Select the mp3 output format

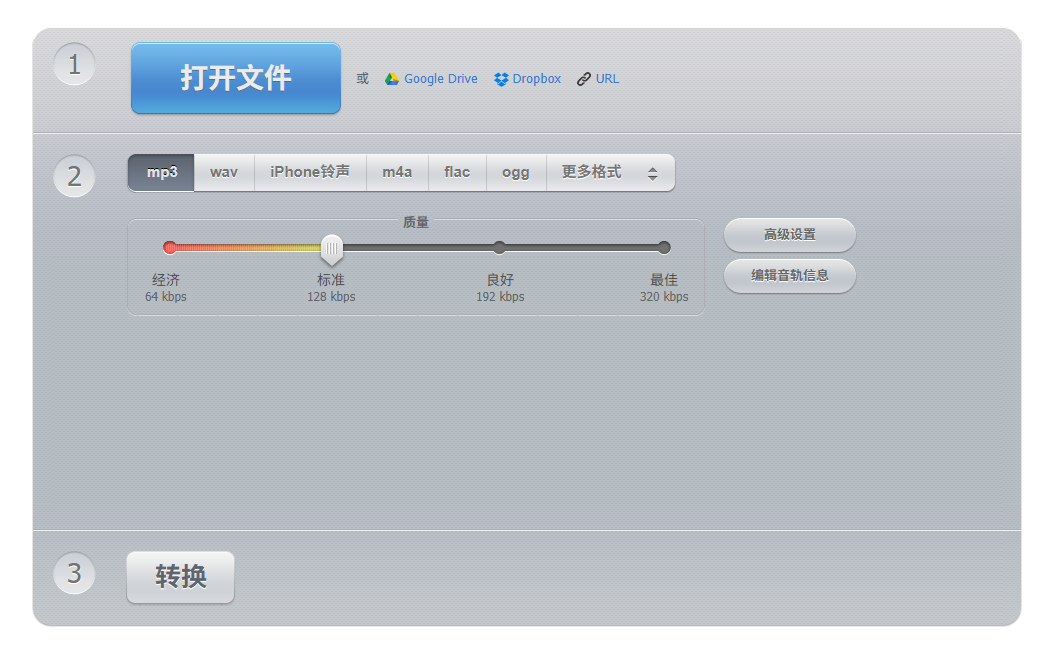pyautogui.click(x=160, y=172)
